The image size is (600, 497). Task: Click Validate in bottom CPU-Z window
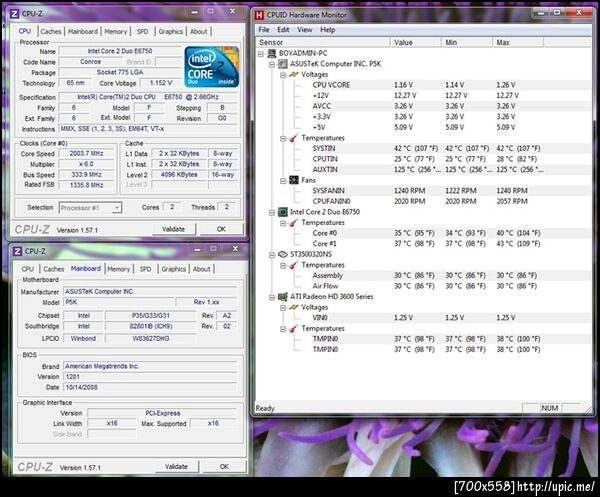pyautogui.click(x=176, y=467)
